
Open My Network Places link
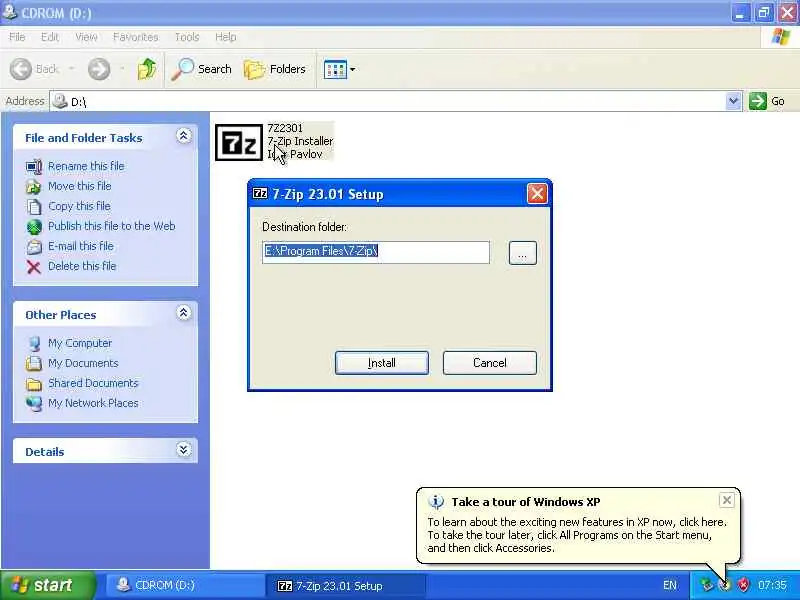click(x=93, y=403)
